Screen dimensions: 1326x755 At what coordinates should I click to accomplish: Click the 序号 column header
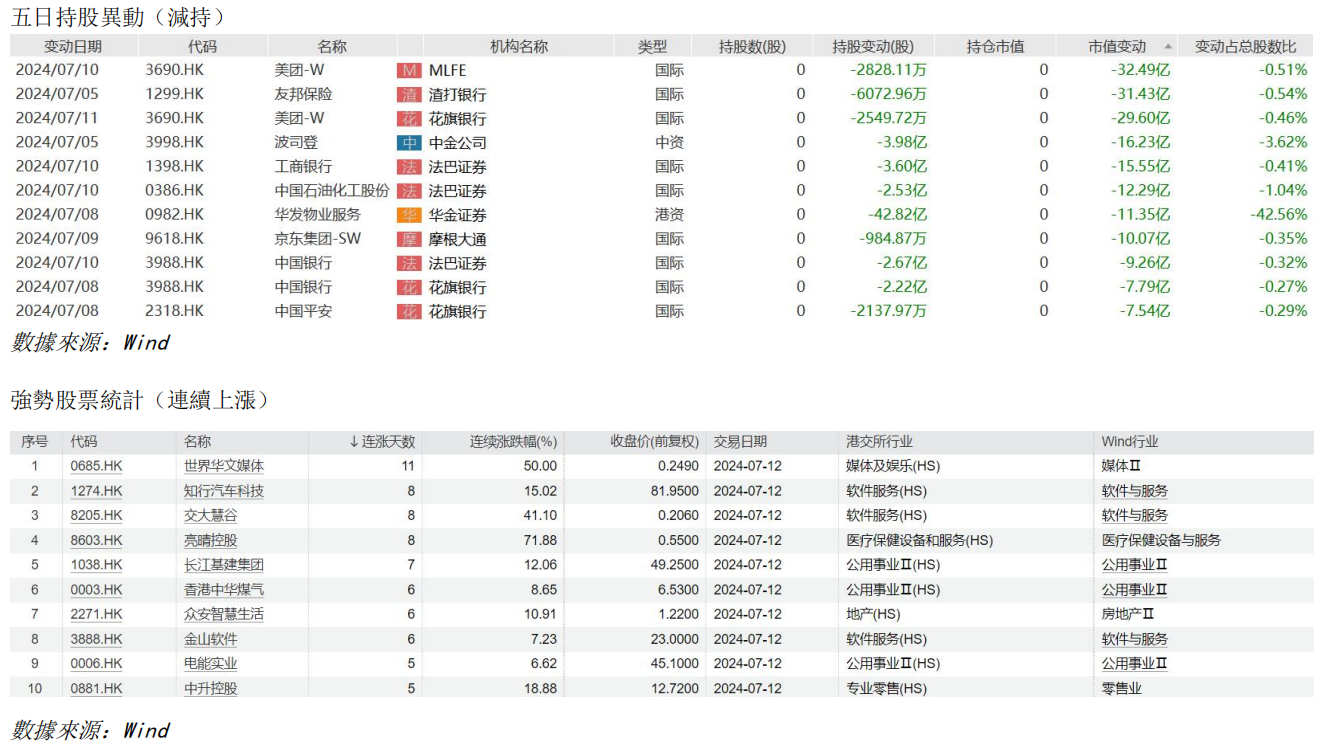pos(34,441)
